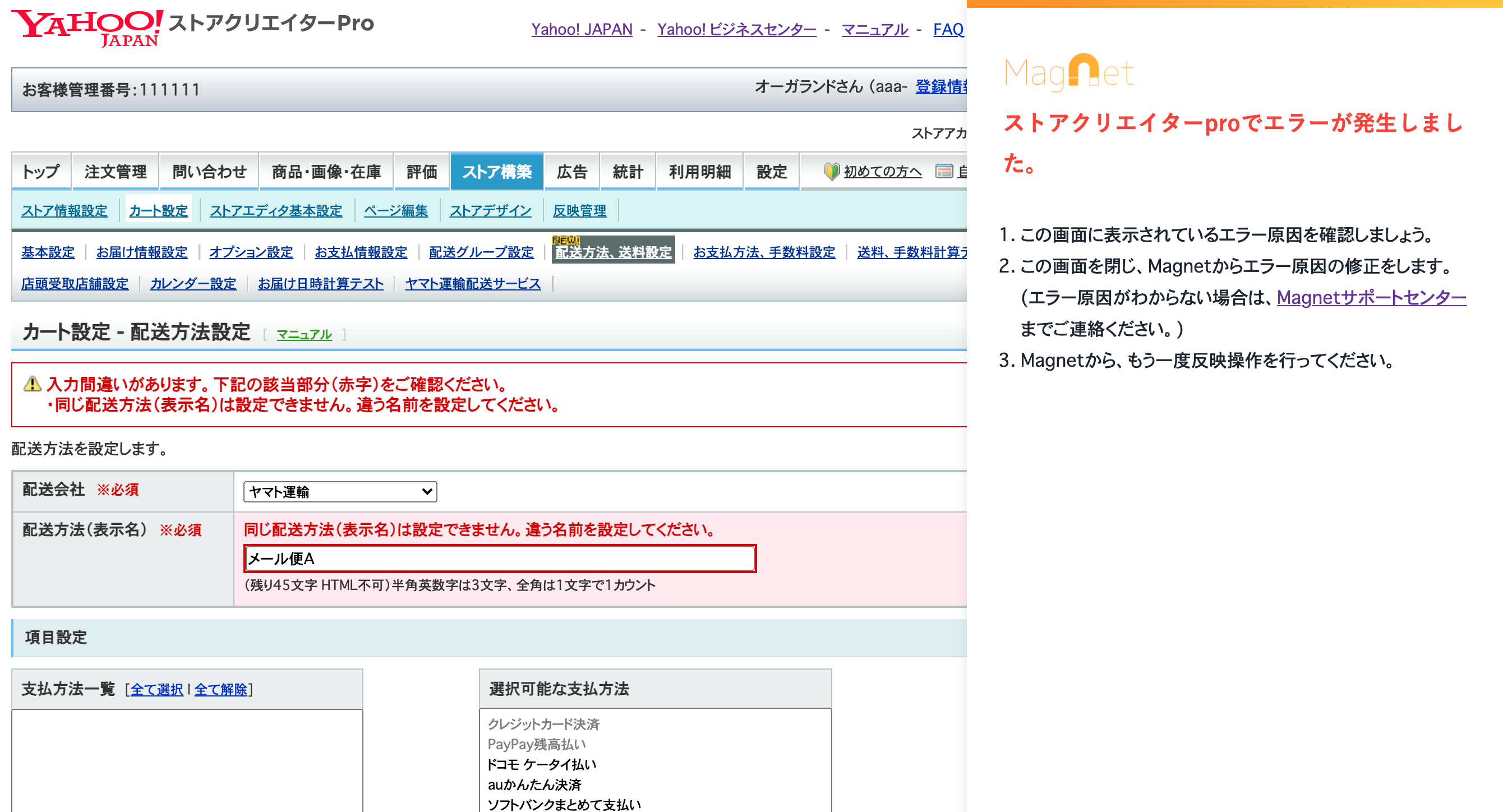
Task: Open カレンダー設定 link
Action: coord(193,284)
